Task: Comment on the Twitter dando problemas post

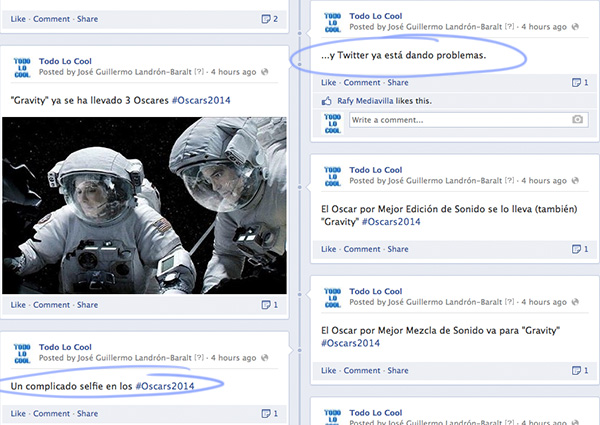Action: point(362,83)
